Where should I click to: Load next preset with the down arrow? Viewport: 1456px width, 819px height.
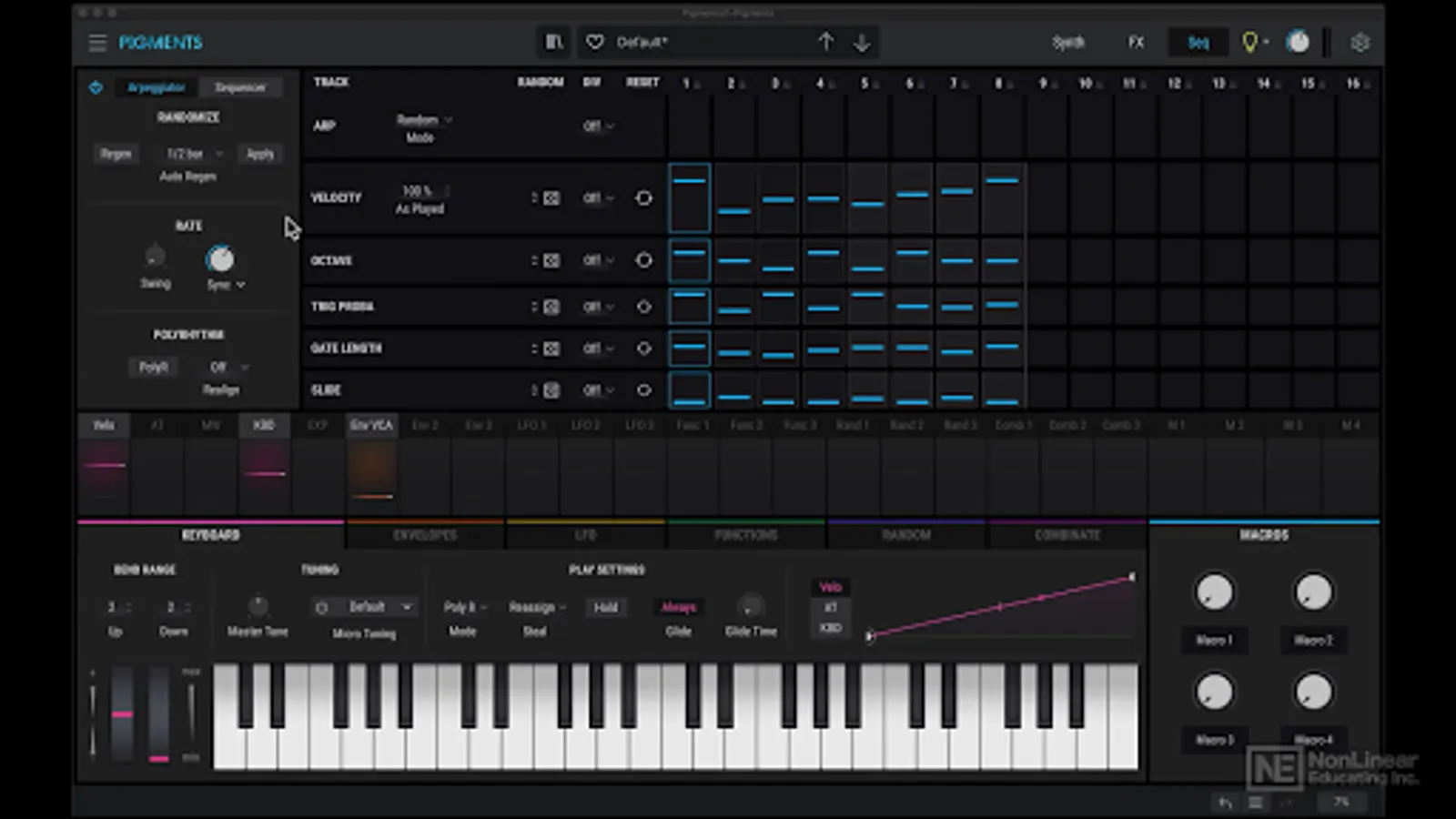click(862, 42)
